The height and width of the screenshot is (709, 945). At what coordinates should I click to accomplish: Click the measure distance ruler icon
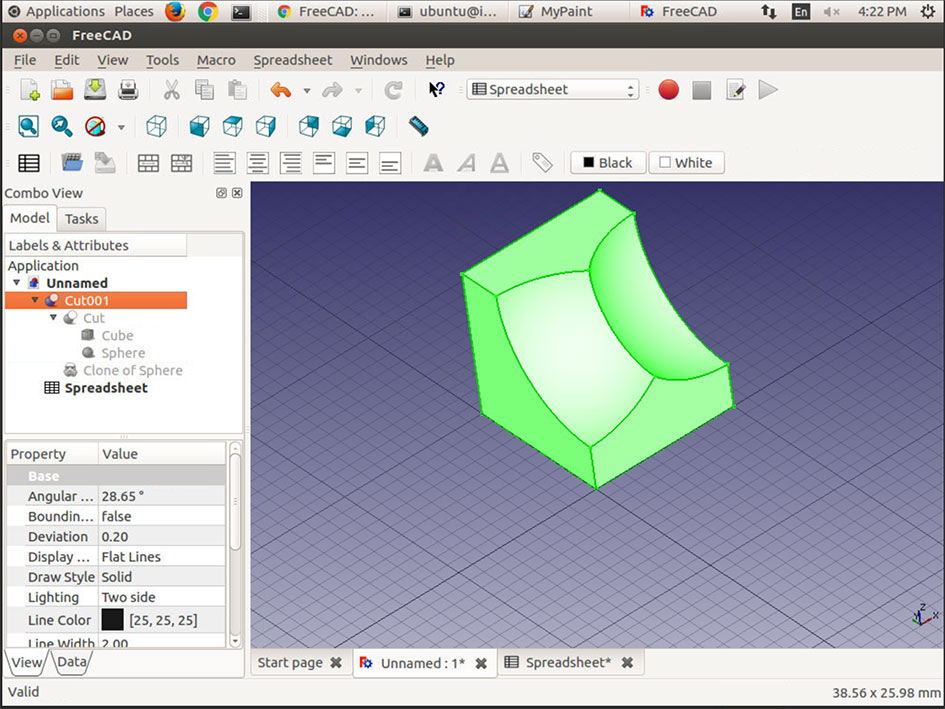point(418,127)
